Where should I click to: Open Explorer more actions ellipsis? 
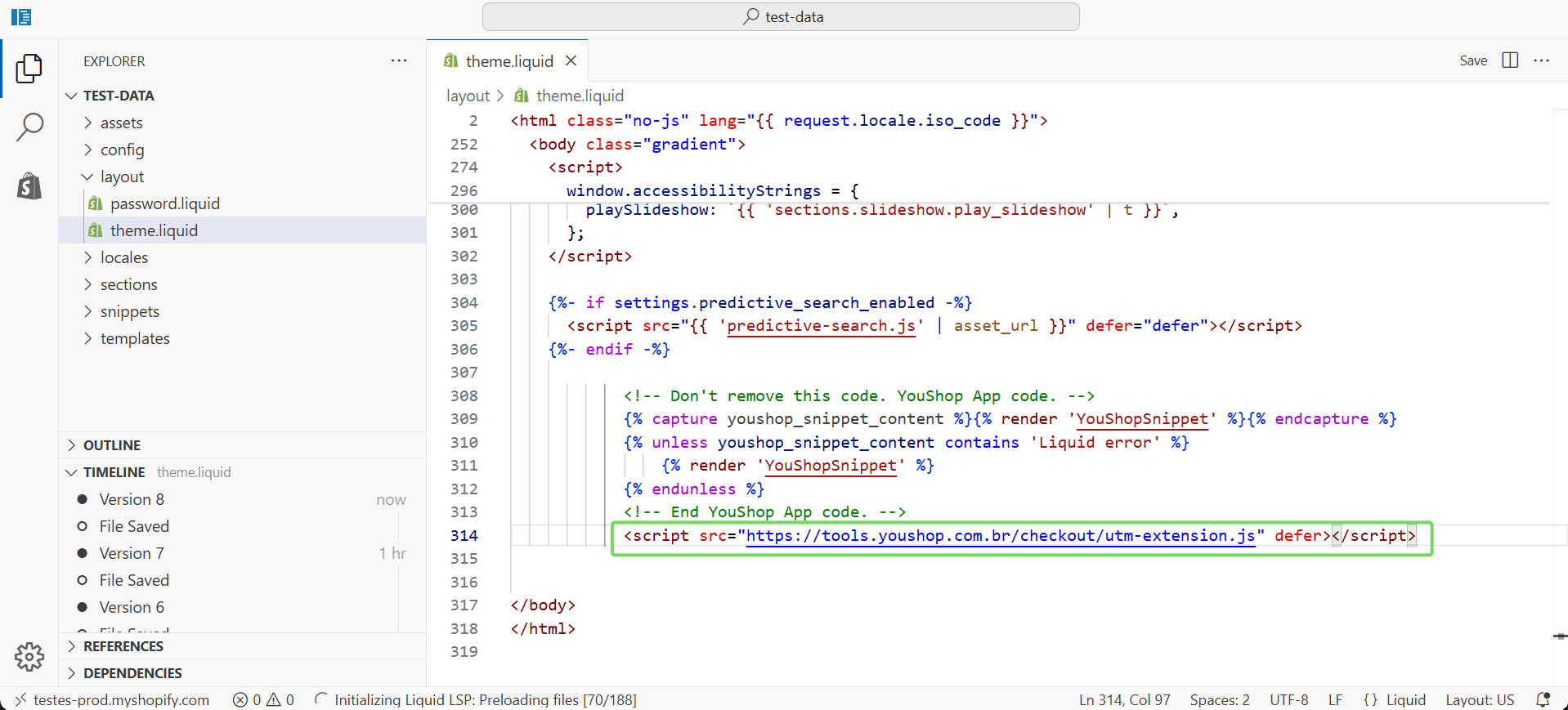pos(399,60)
